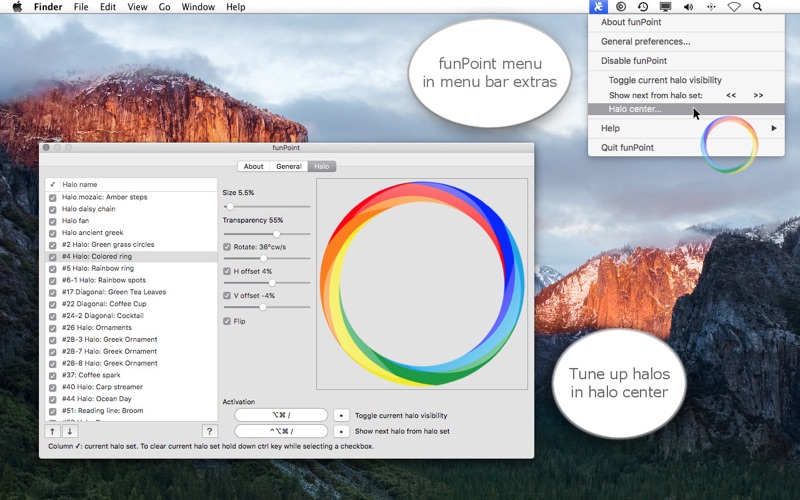Viewport: 800px width, 500px height.
Task: Click the ⌥⌘/ toggle visibility shortcut field
Action: 281,415
